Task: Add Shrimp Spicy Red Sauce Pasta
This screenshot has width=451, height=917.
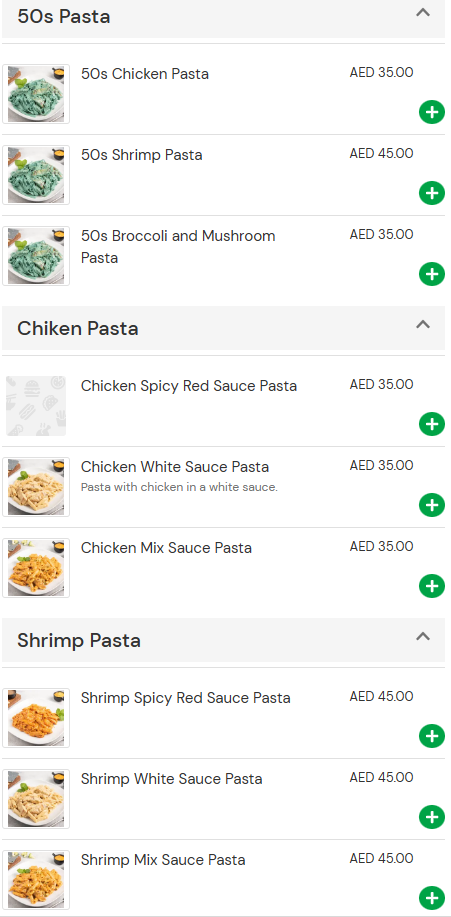Action: [432, 736]
